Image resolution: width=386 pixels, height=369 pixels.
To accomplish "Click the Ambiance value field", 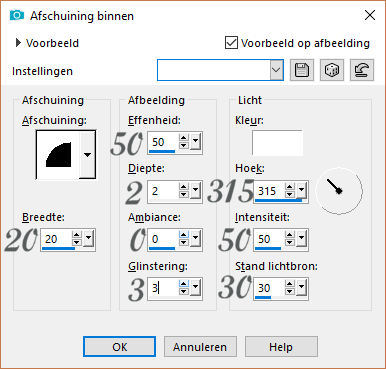I will [x=163, y=239].
